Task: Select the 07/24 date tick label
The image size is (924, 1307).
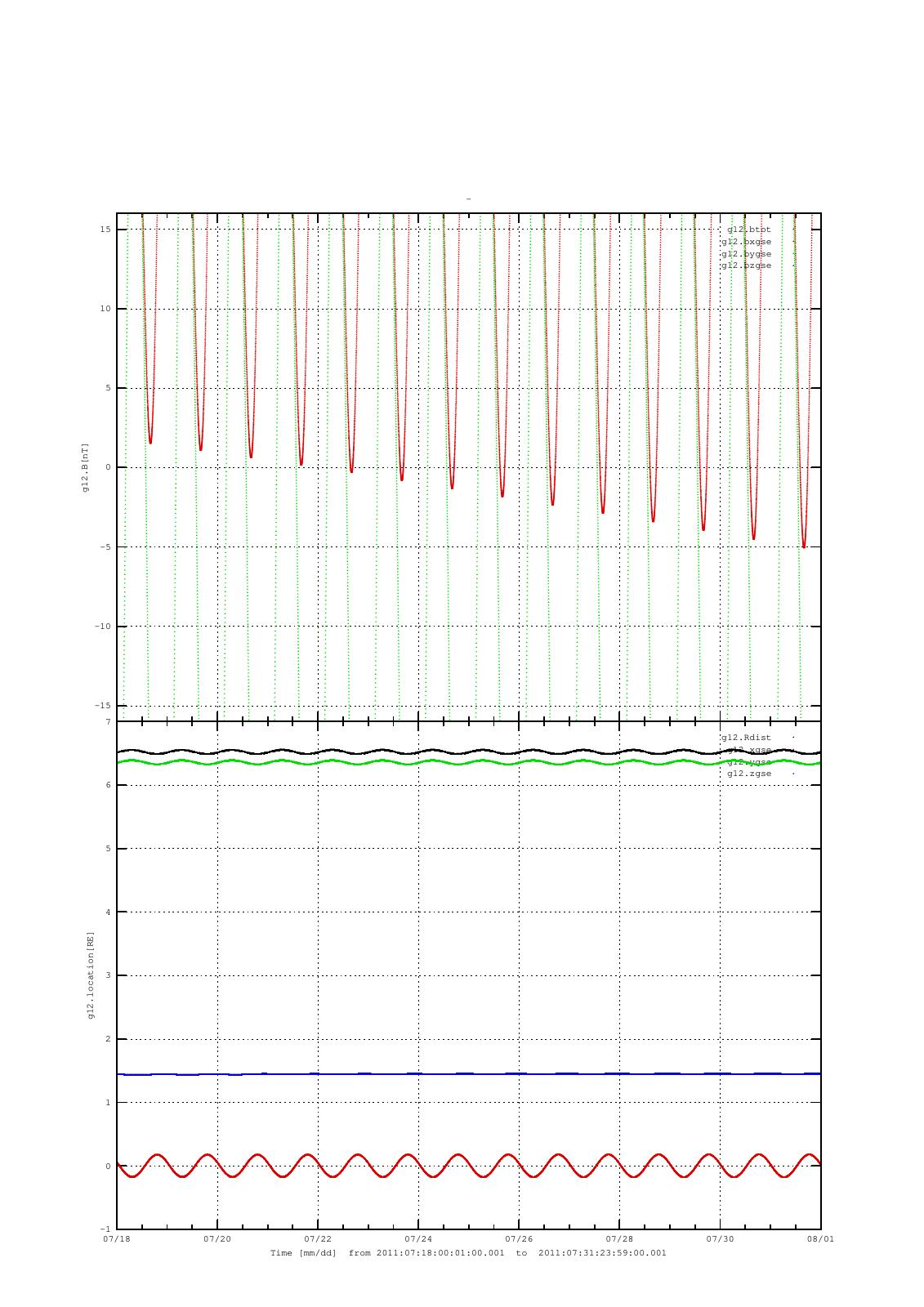Action: (417, 1239)
